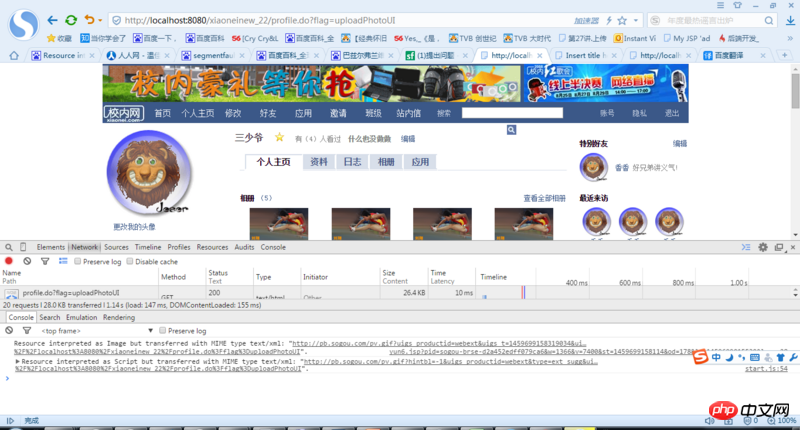Toggle the network large rows view icon
This screenshot has height=430, width=800.
63,261
